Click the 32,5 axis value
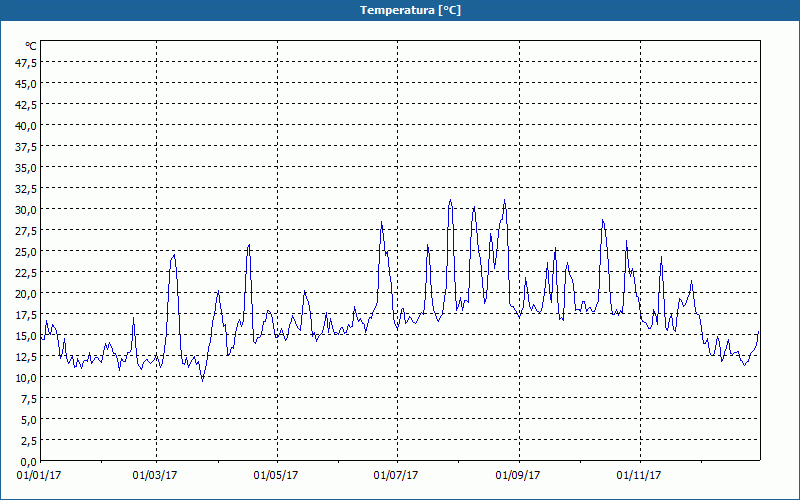This screenshot has height=500, width=800. click(x=26, y=189)
